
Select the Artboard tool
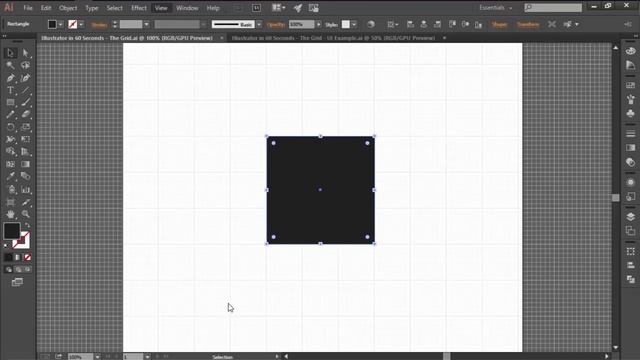click(10, 202)
